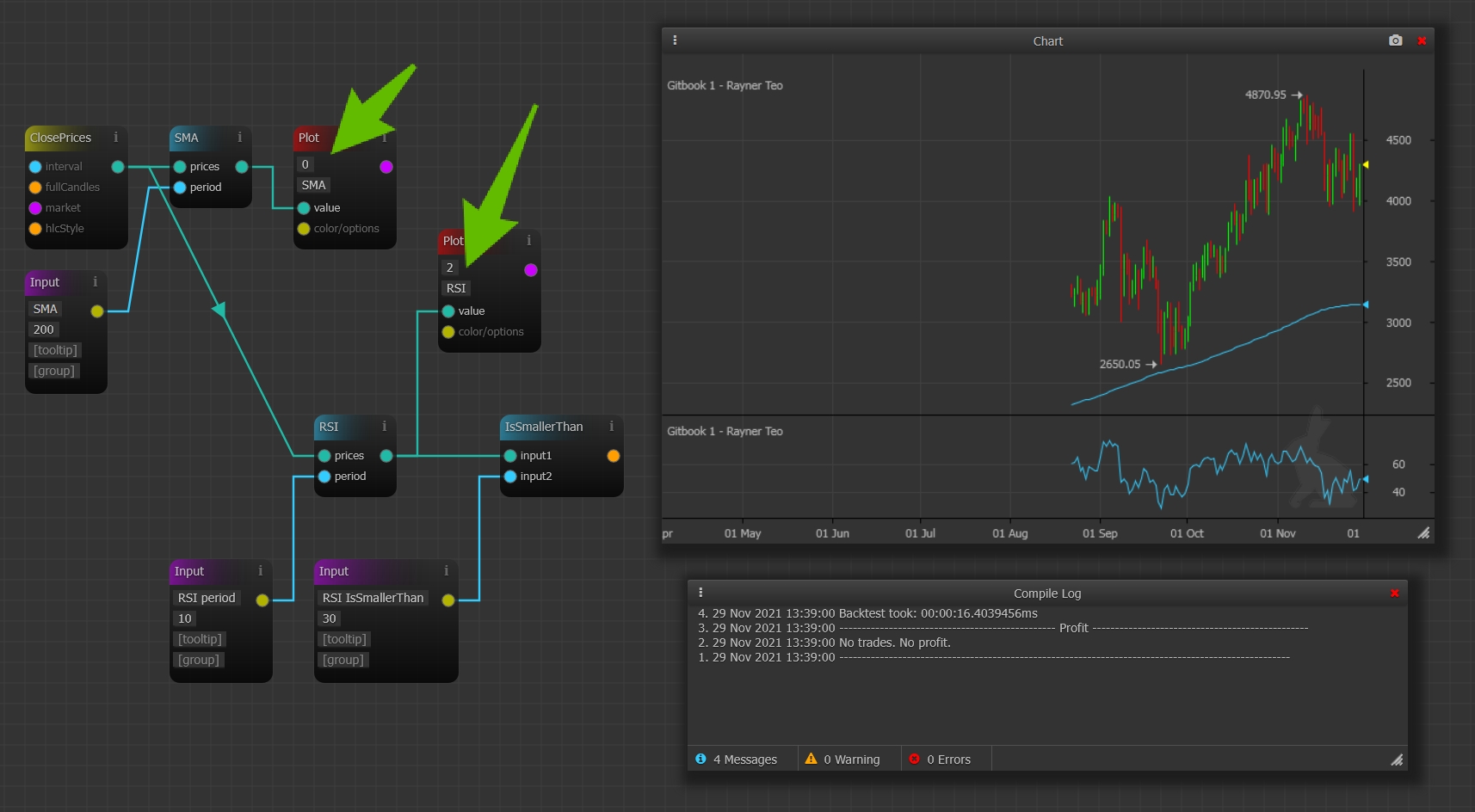The width and height of the screenshot is (1475, 812).
Task: Click the orange output port of IsSmallerThan
Action: pos(614,456)
